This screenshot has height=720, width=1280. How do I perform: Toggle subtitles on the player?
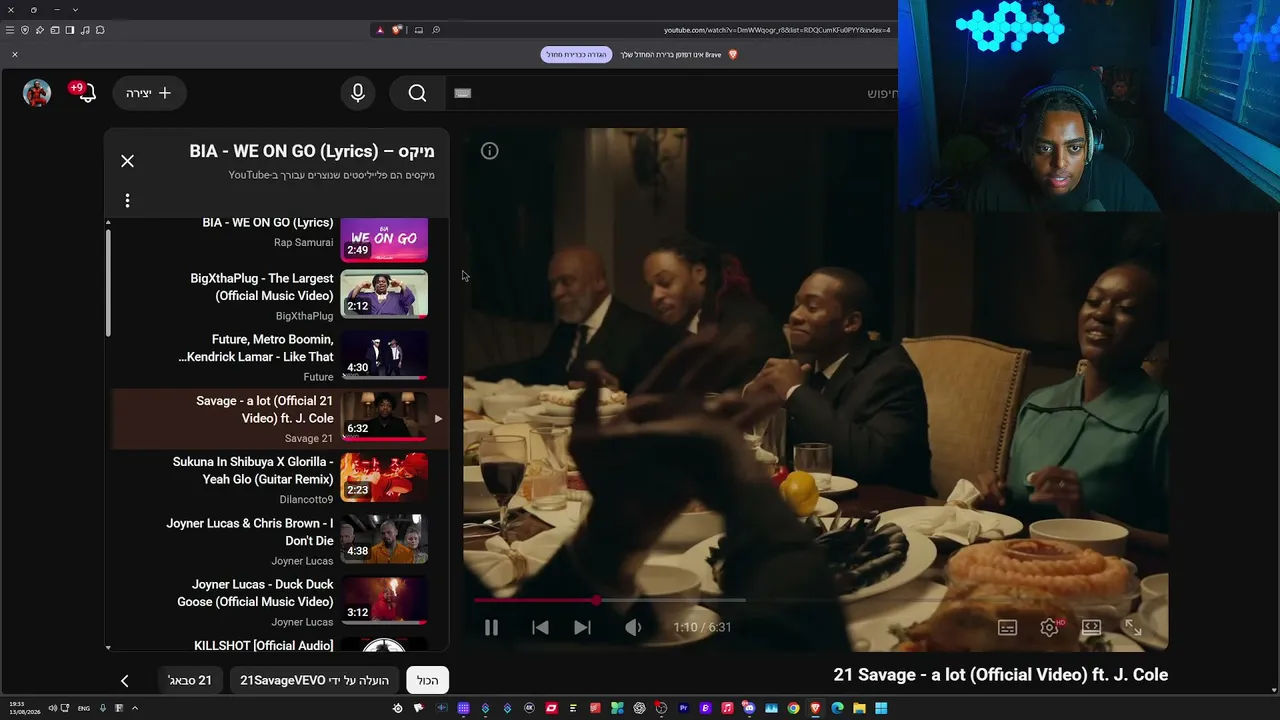1007,628
